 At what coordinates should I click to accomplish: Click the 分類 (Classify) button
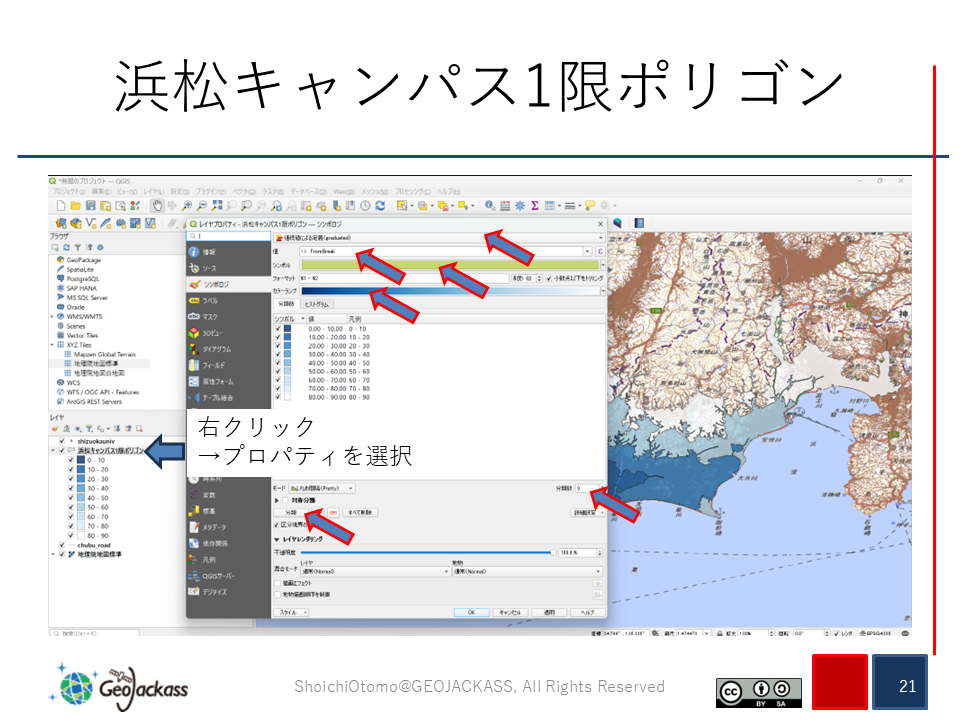[290, 512]
